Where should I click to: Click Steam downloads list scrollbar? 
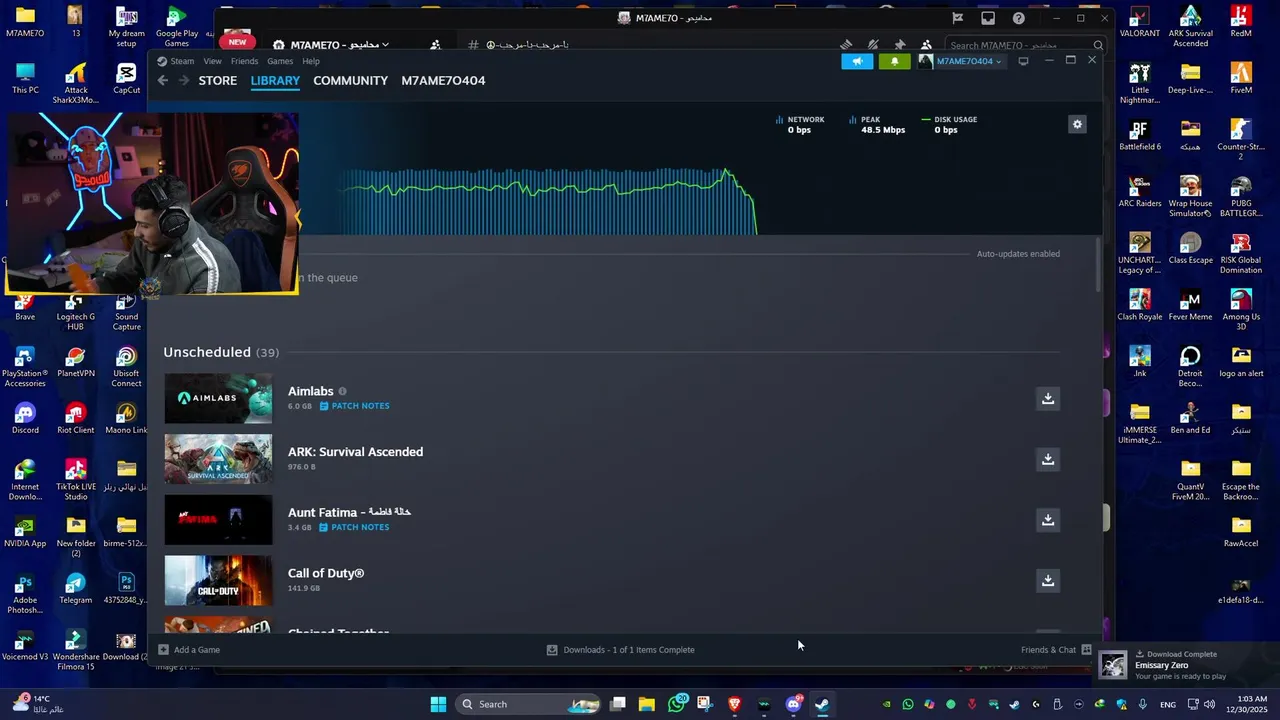[1098, 266]
